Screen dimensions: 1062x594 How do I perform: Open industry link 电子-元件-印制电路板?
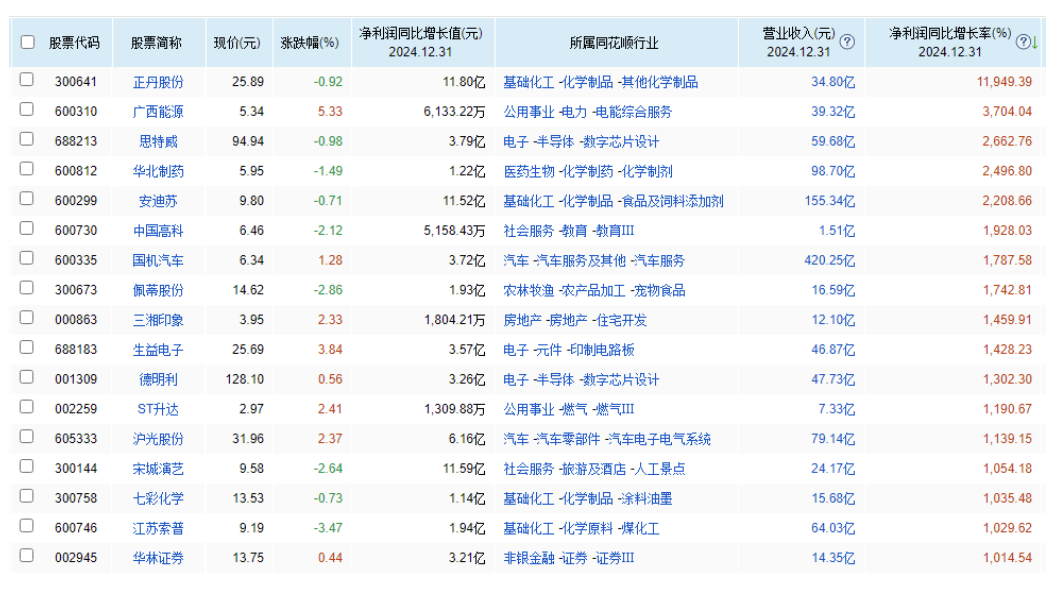(x=569, y=350)
